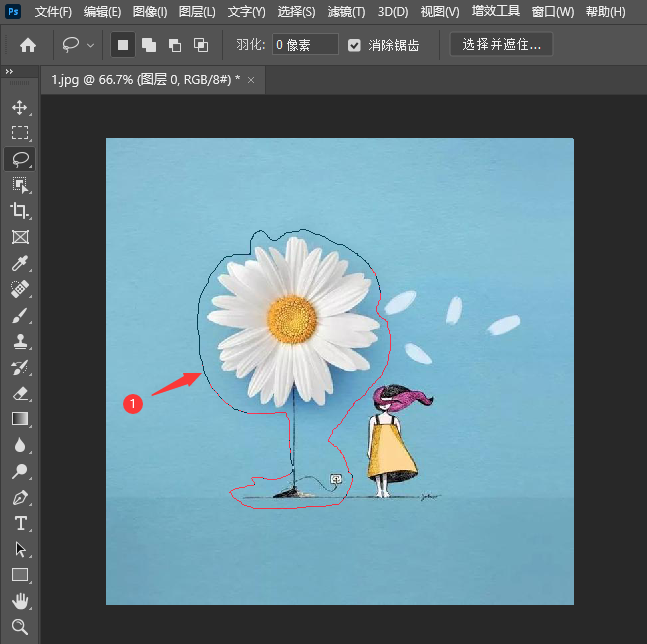647x644 pixels.
Task: Select the Rectangular Marquee tool
Action: [19, 133]
